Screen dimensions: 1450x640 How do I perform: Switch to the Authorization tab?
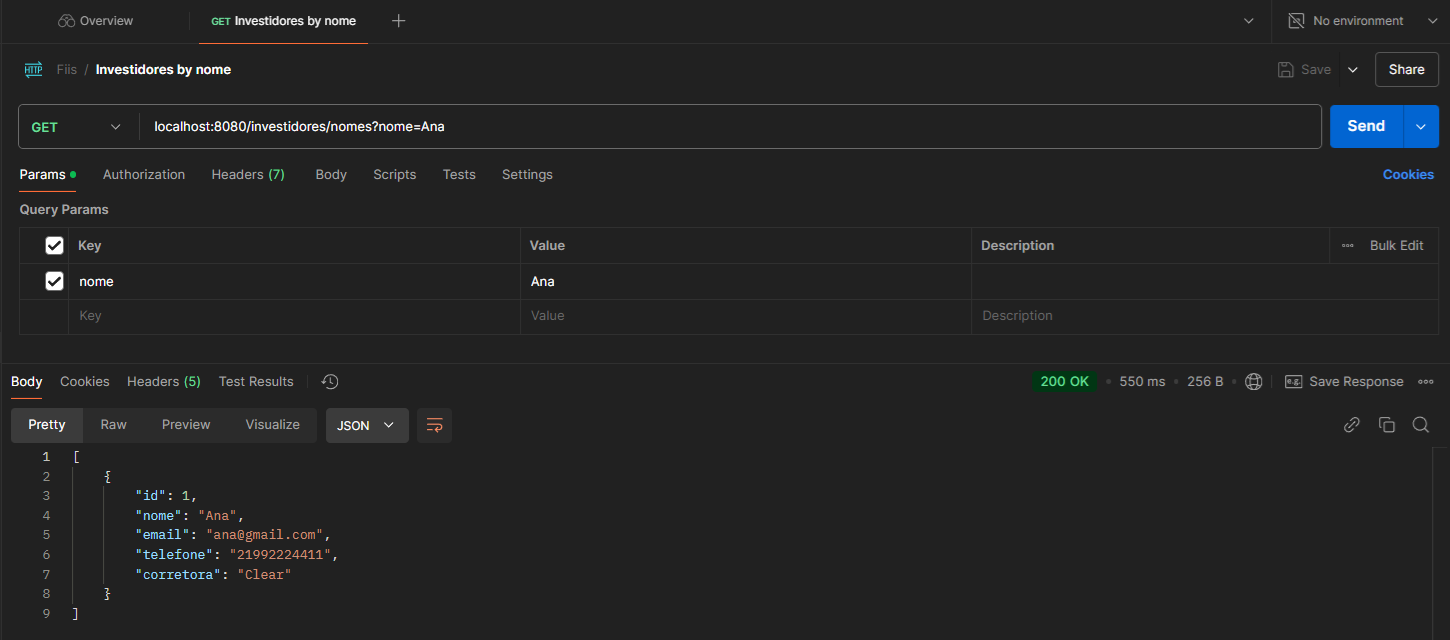pos(144,174)
